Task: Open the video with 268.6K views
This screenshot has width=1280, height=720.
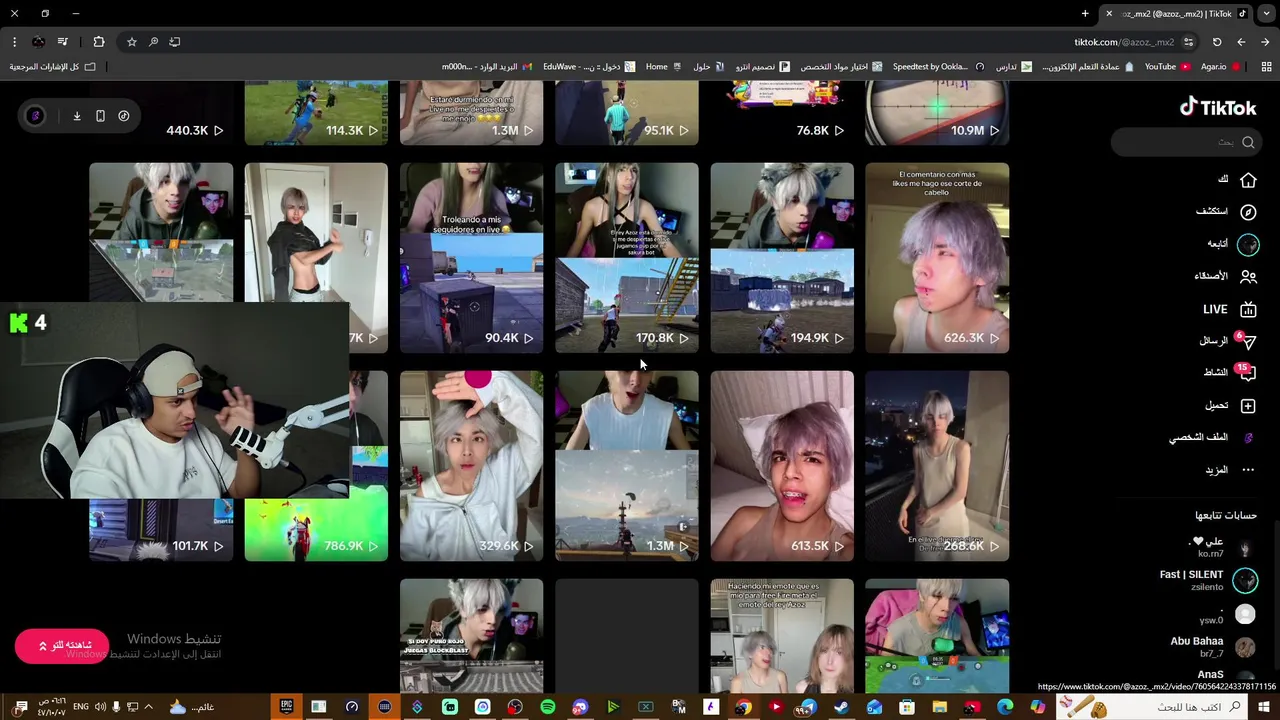Action: click(x=937, y=466)
